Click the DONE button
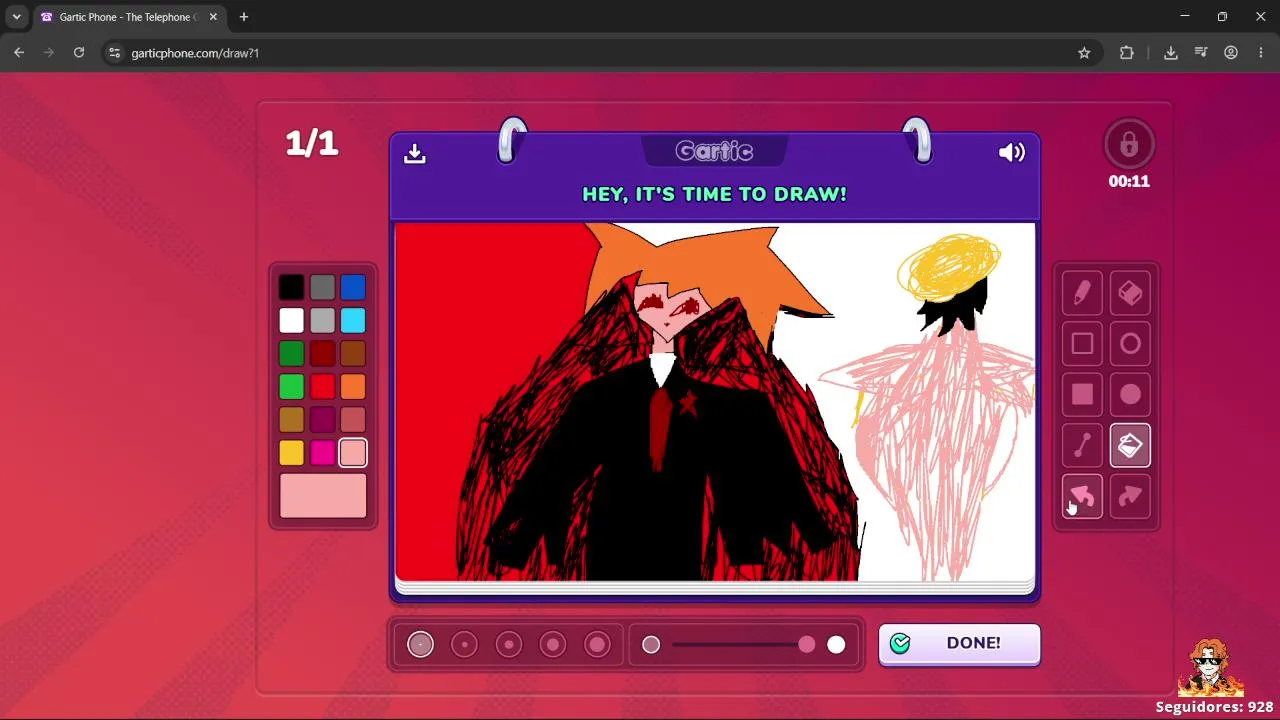 (x=959, y=644)
